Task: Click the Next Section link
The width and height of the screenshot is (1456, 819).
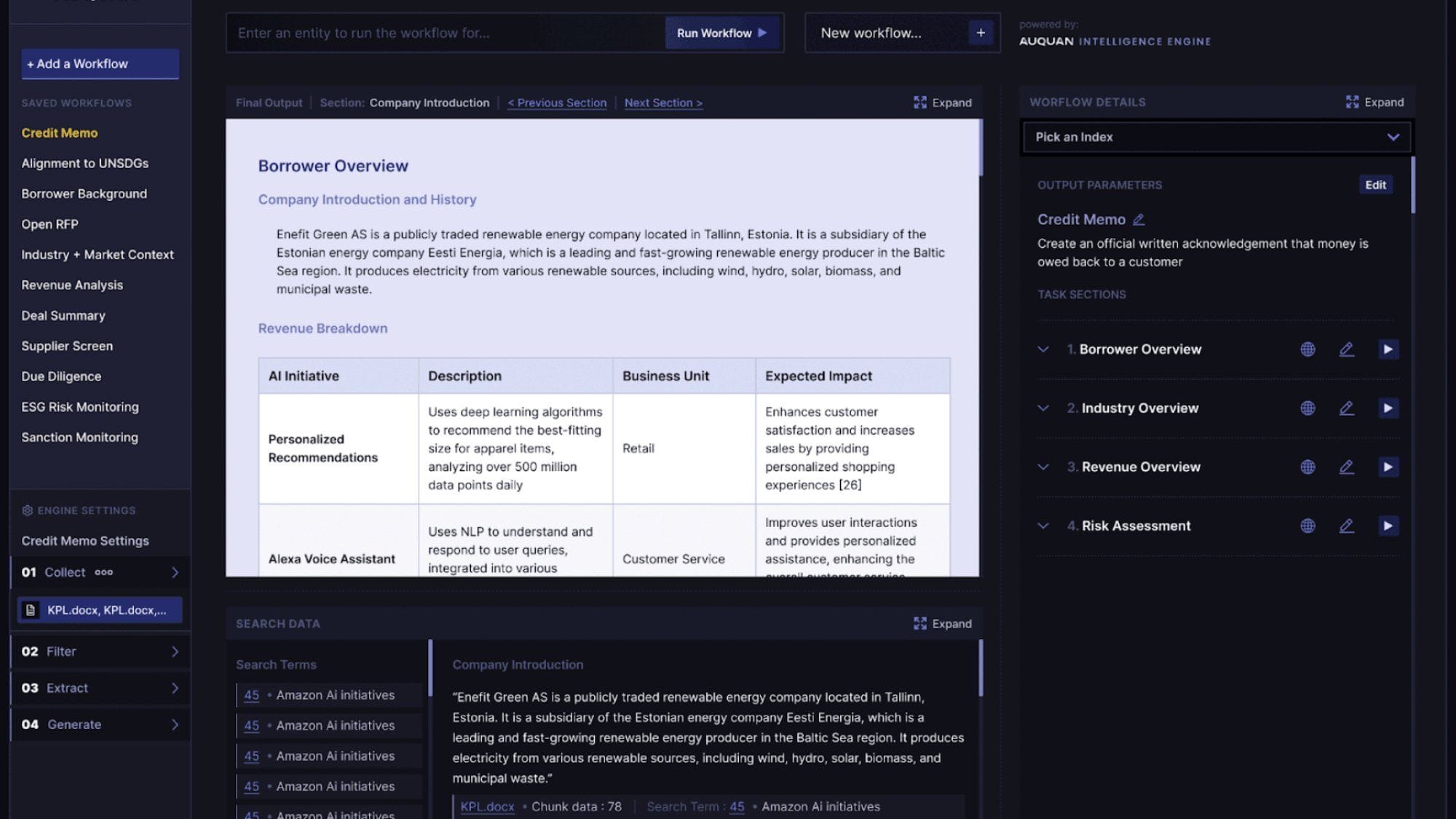Action: (x=662, y=103)
